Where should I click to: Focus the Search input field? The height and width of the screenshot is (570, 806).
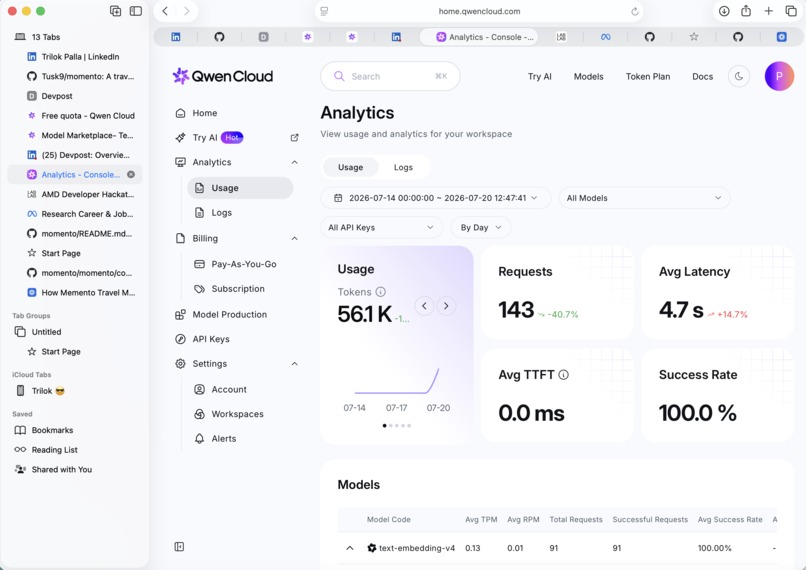click(x=390, y=76)
